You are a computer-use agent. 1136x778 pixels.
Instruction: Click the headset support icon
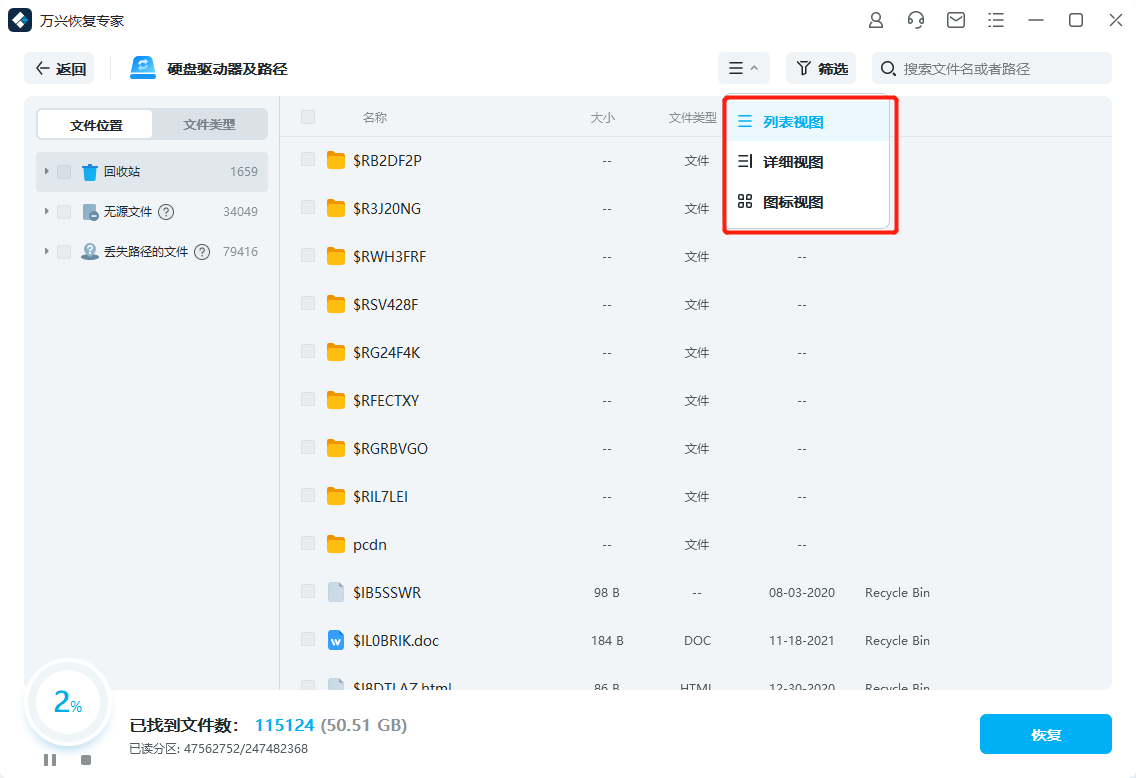click(916, 19)
